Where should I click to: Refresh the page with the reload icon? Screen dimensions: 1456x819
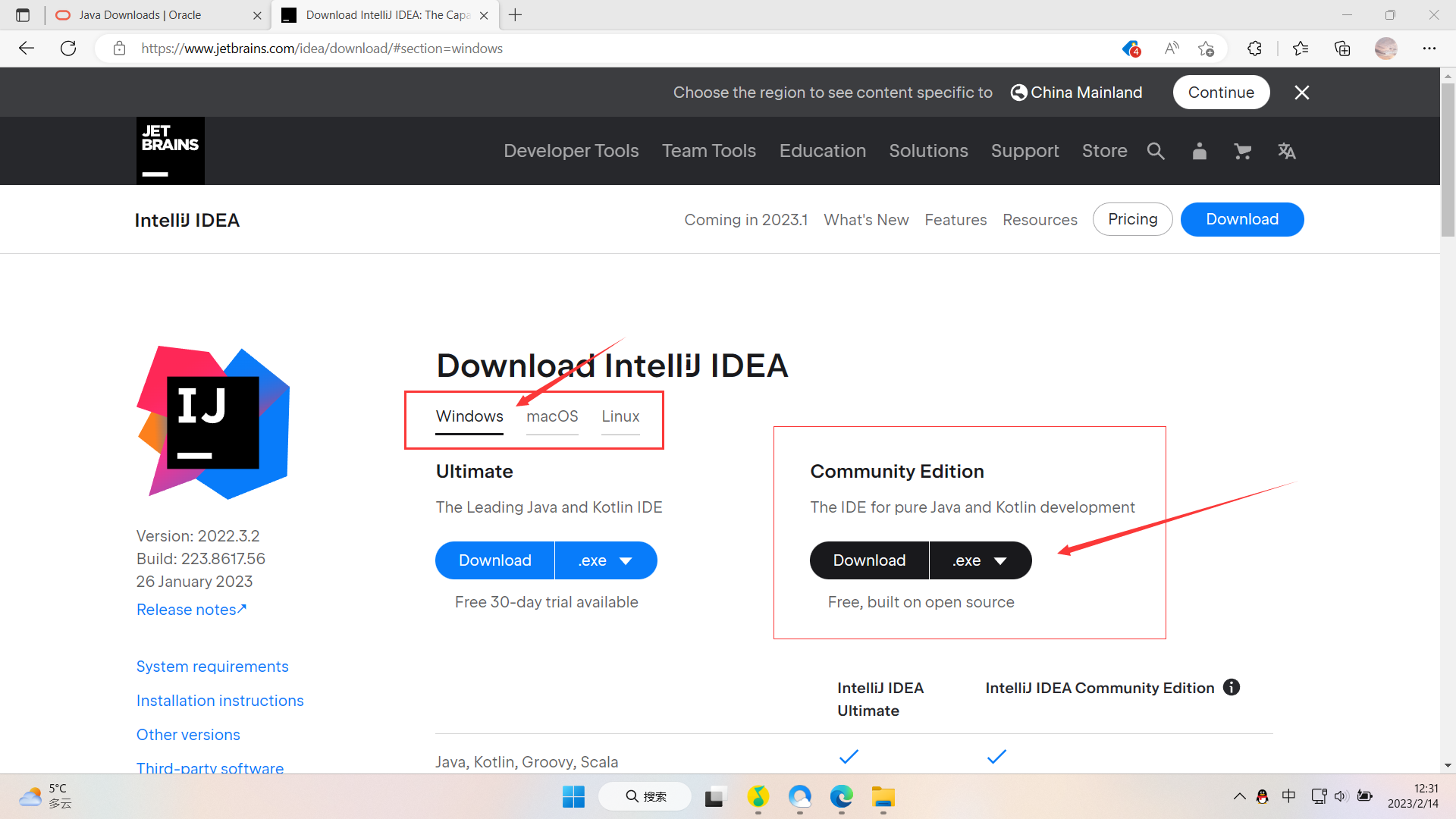point(68,49)
